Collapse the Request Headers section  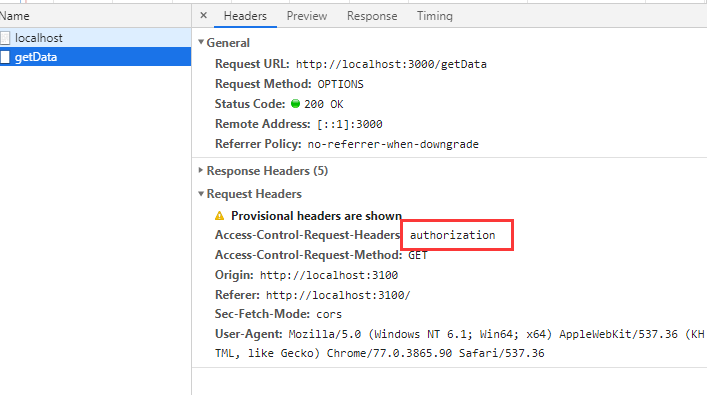tap(201, 194)
